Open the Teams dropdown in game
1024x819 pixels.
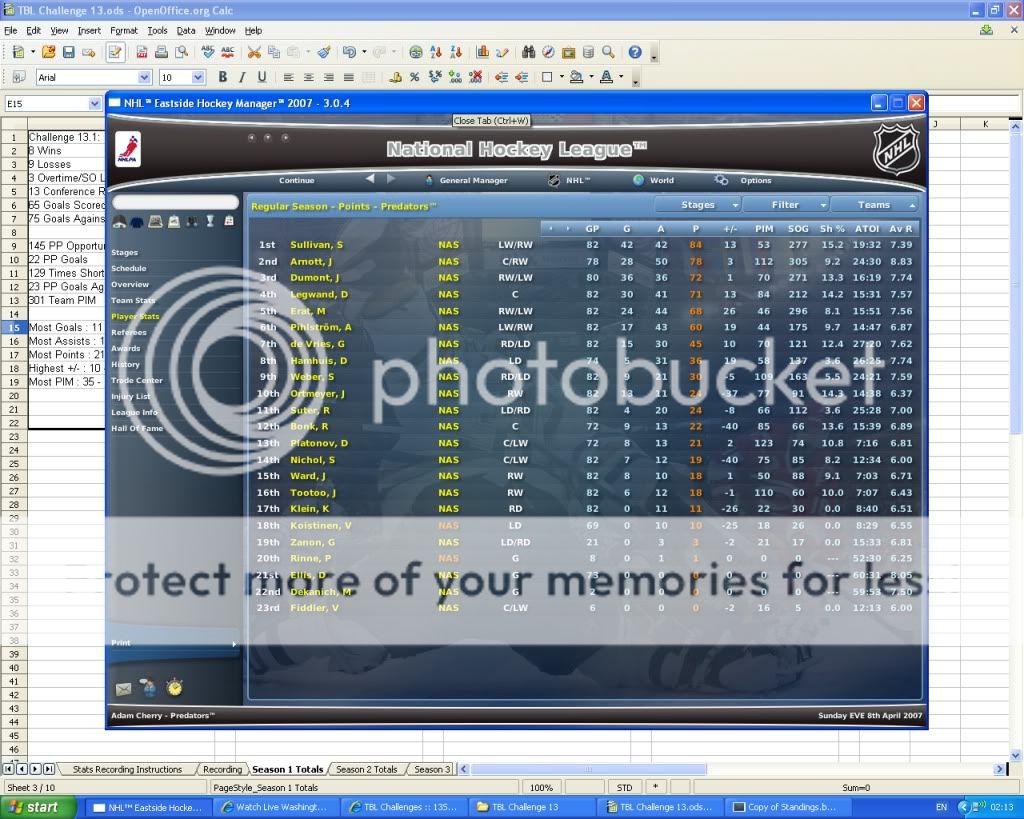point(874,205)
